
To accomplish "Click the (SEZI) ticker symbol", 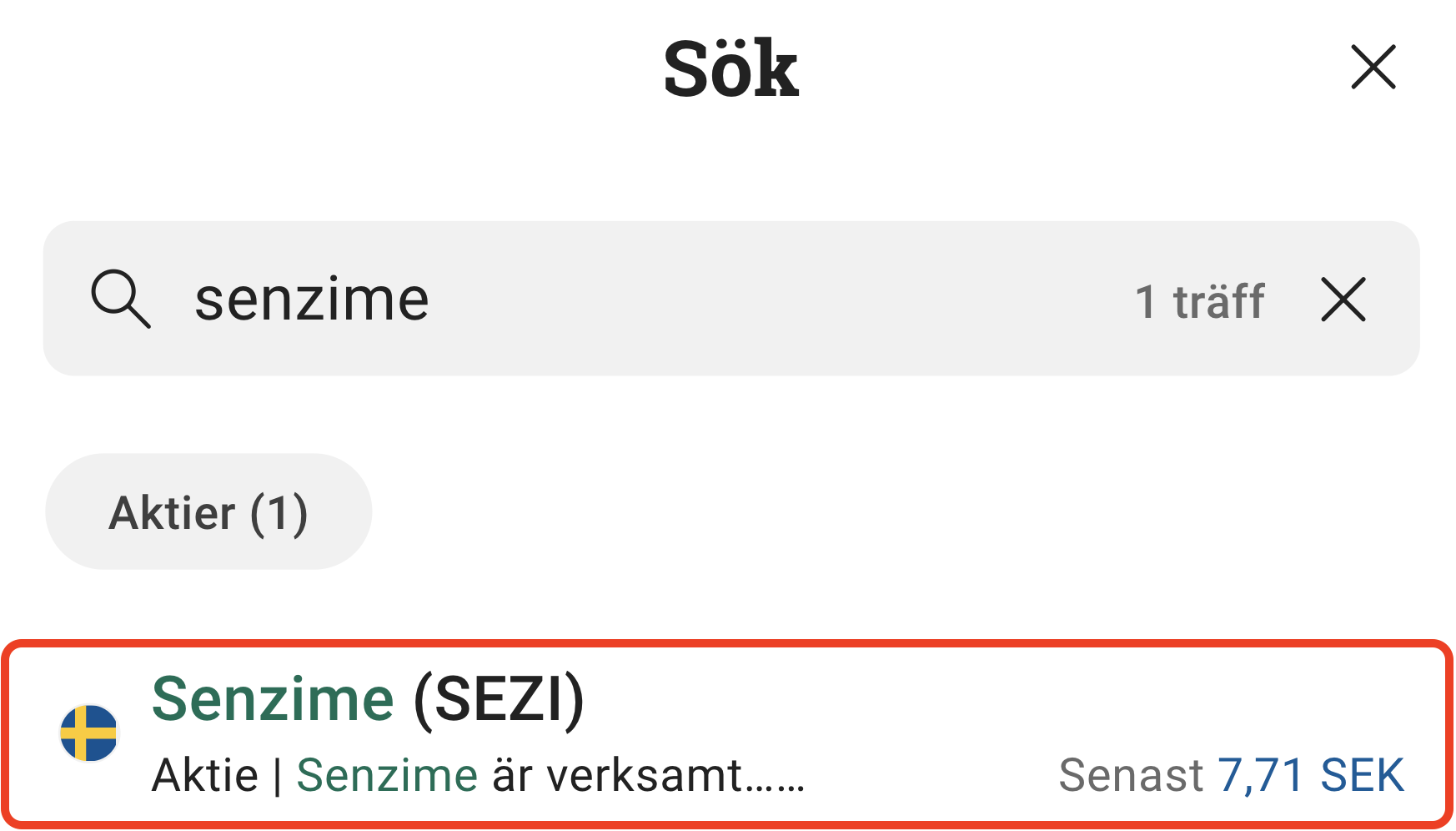I will point(499,699).
